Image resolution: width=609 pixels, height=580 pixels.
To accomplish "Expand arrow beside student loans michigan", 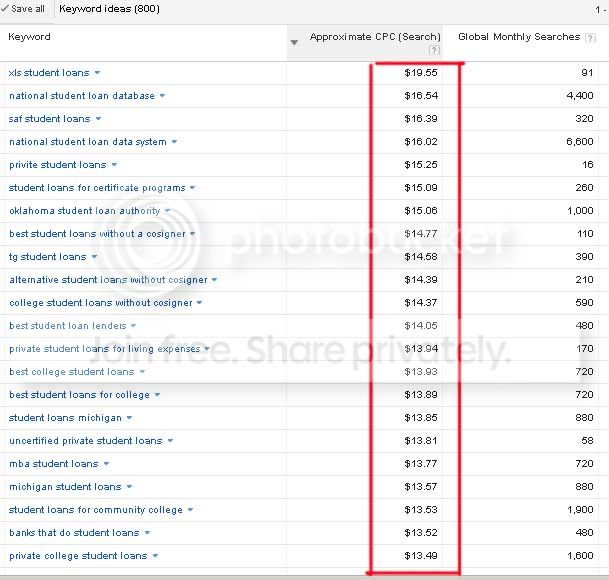I will point(129,418).
